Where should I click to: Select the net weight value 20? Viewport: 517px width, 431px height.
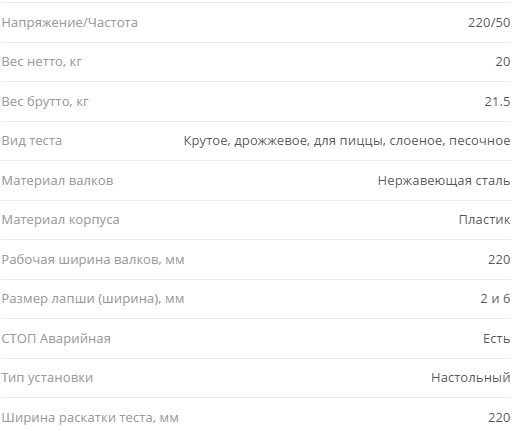(503, 62)
